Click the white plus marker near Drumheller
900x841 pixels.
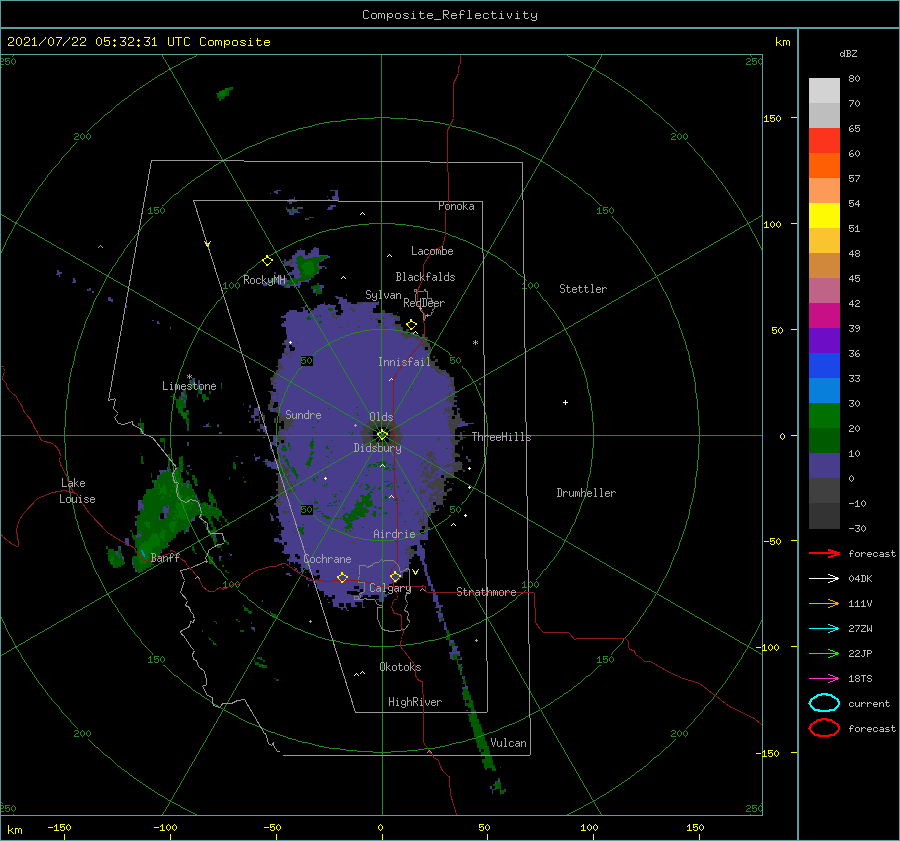565,402
